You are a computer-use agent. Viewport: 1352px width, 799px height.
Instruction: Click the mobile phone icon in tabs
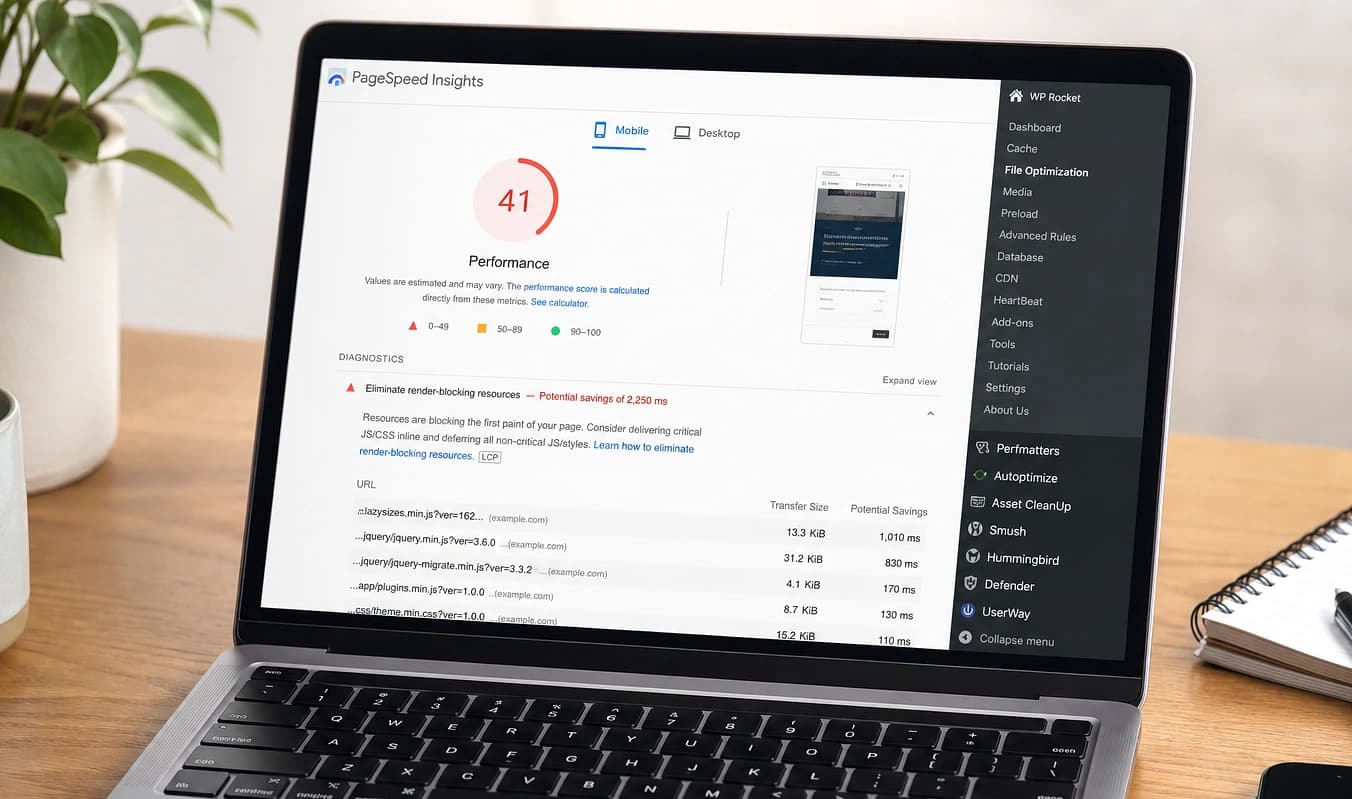point(600,130)
